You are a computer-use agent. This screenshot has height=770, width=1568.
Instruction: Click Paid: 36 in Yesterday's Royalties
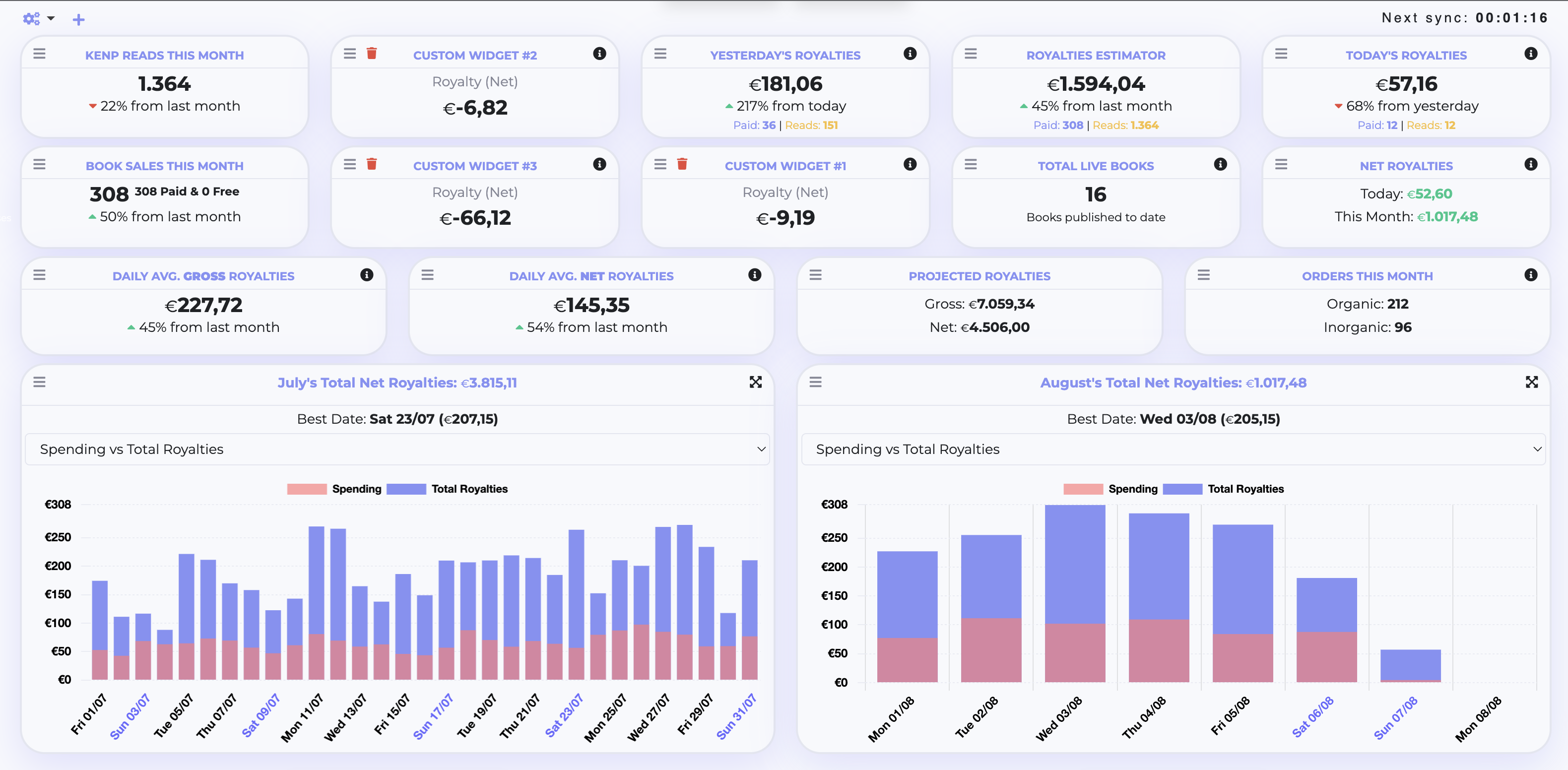pyautogui.click(x=754, y=126)
